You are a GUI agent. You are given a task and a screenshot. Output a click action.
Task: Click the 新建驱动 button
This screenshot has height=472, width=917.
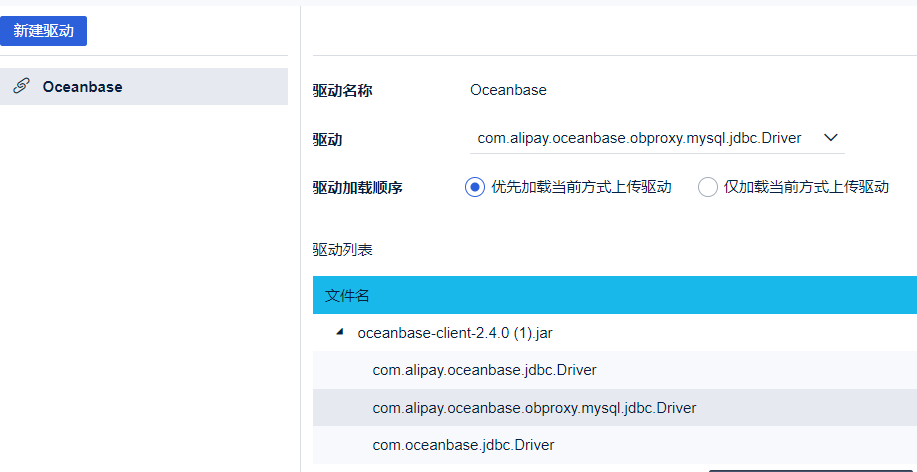tap(43, 31)
